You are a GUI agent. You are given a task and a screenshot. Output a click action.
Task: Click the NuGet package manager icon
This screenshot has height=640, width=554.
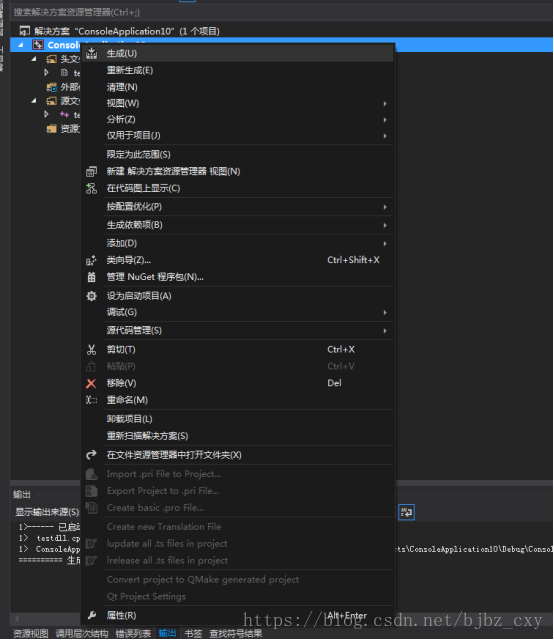click(91, 277)
